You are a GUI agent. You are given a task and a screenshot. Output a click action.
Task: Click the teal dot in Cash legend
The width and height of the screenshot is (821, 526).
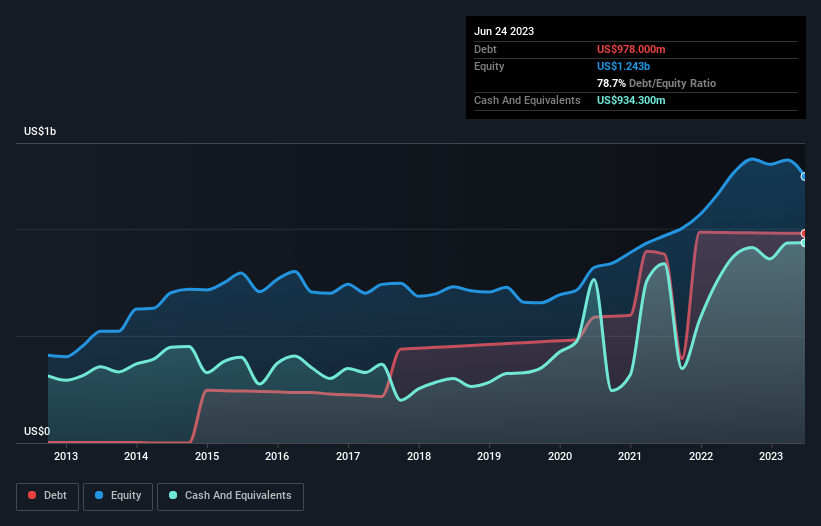click(173, 495)
